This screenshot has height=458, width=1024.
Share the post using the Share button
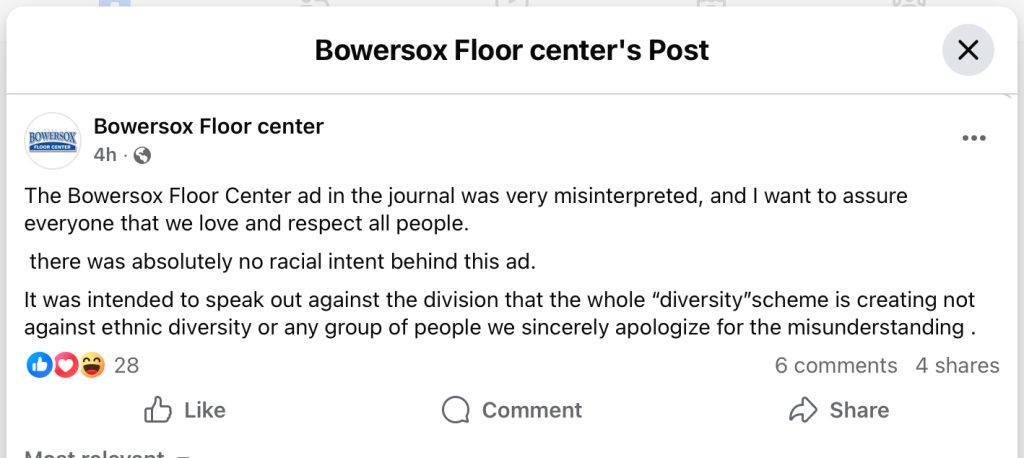[x=838, y=410]
